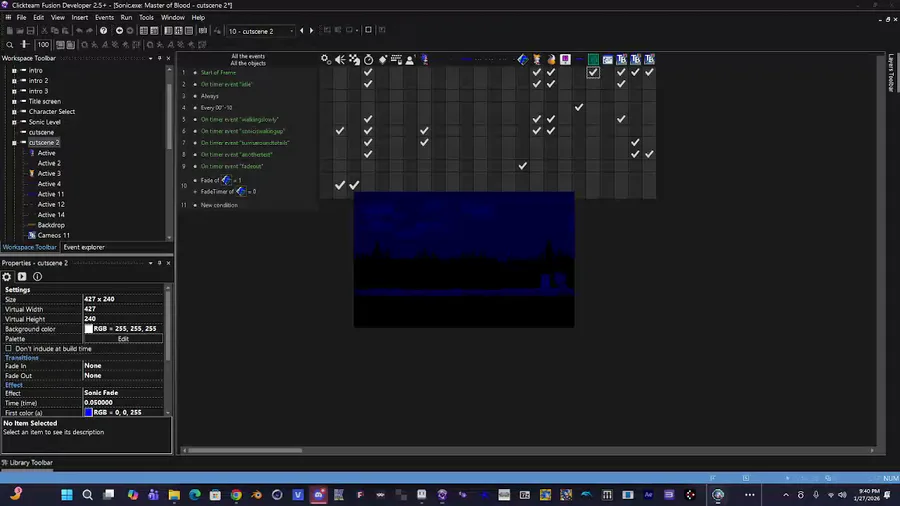The height and width of the screenshot is (506, 900).
Task: Open the Events menu
Action: coord(104,18)
